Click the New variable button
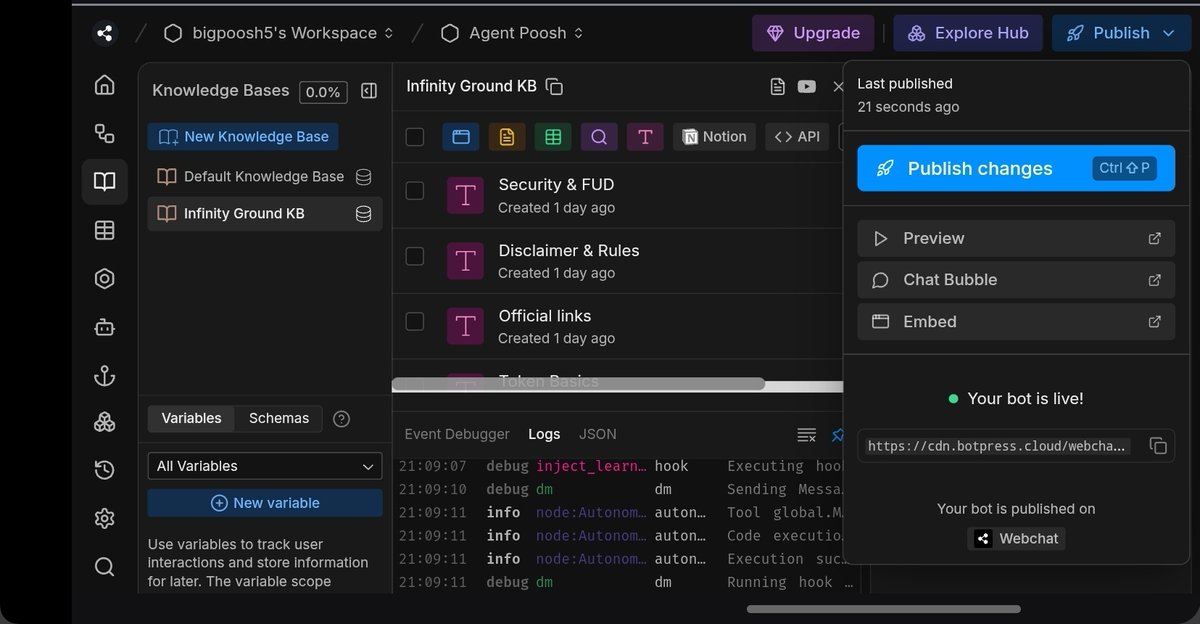Screen dimensions: 1200x624 (x=265, y=503)
